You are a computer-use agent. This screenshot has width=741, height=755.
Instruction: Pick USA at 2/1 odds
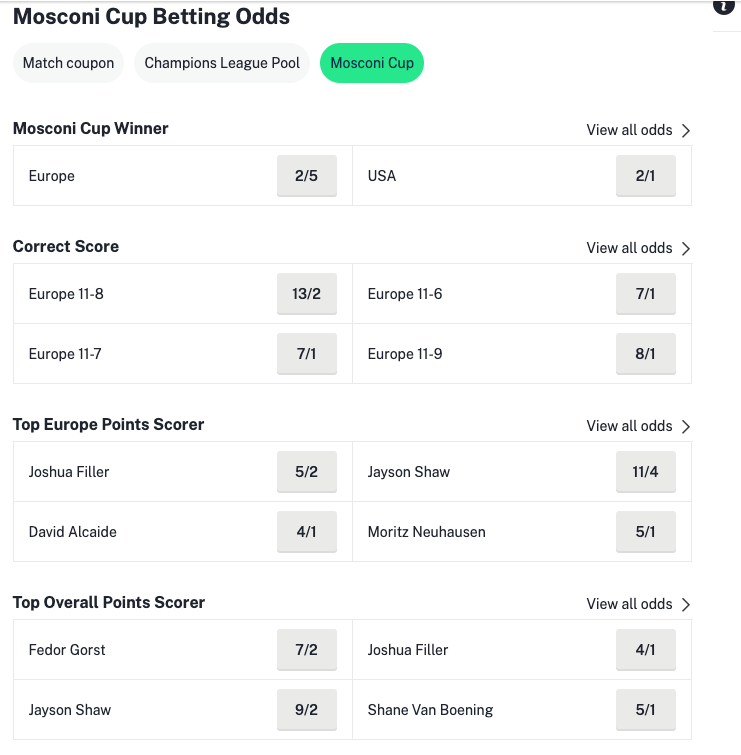[x=645, y=176]
